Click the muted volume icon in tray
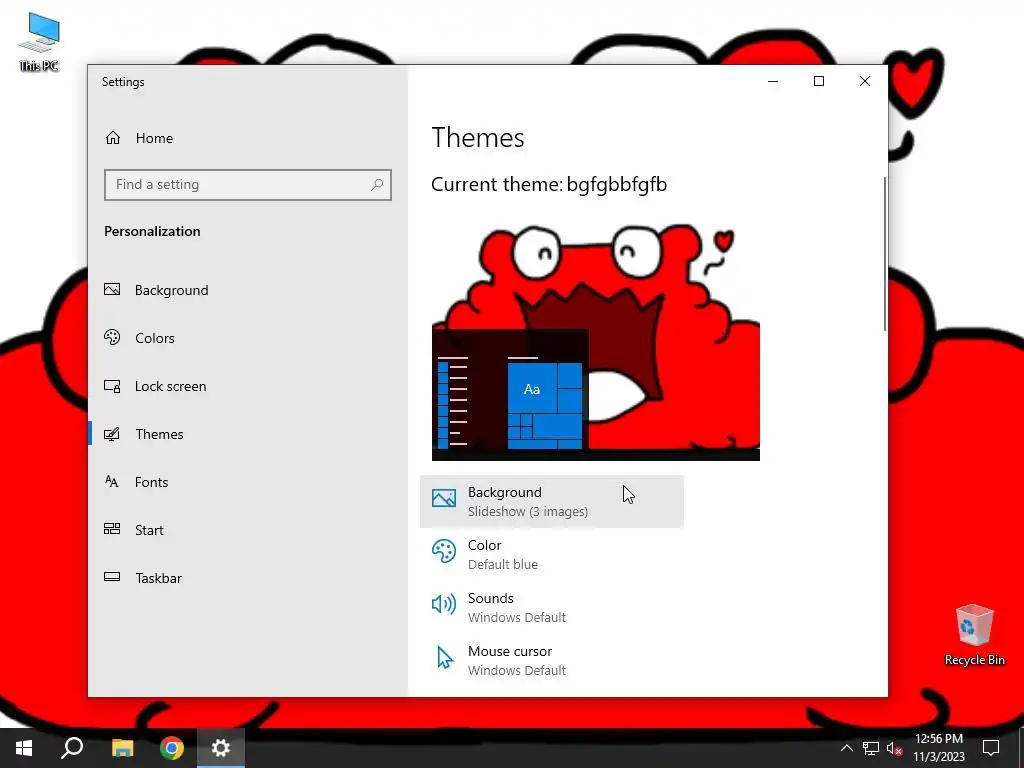Viewport: 1024px width, 768px height. [x=894, y=748]
